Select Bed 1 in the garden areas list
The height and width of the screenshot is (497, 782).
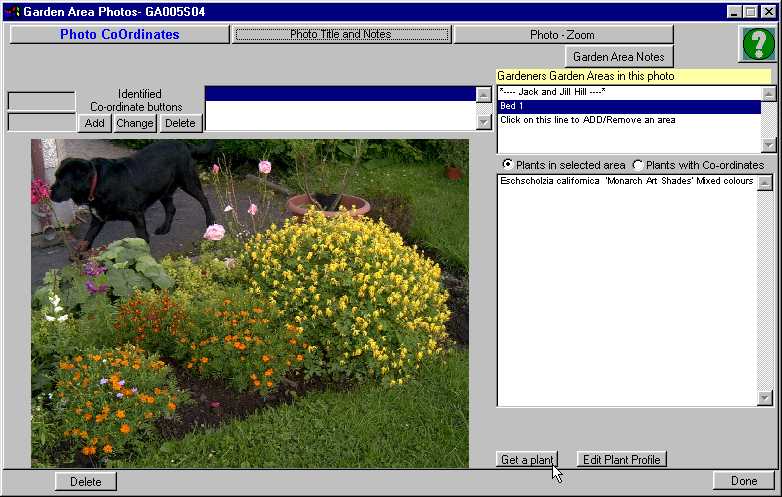coord(629,106)
